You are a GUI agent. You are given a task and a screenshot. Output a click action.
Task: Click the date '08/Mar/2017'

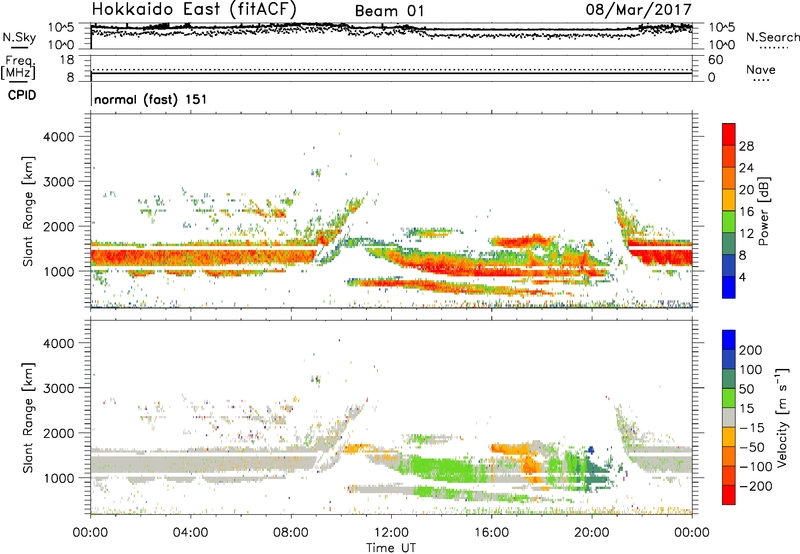tap(639, 10)
